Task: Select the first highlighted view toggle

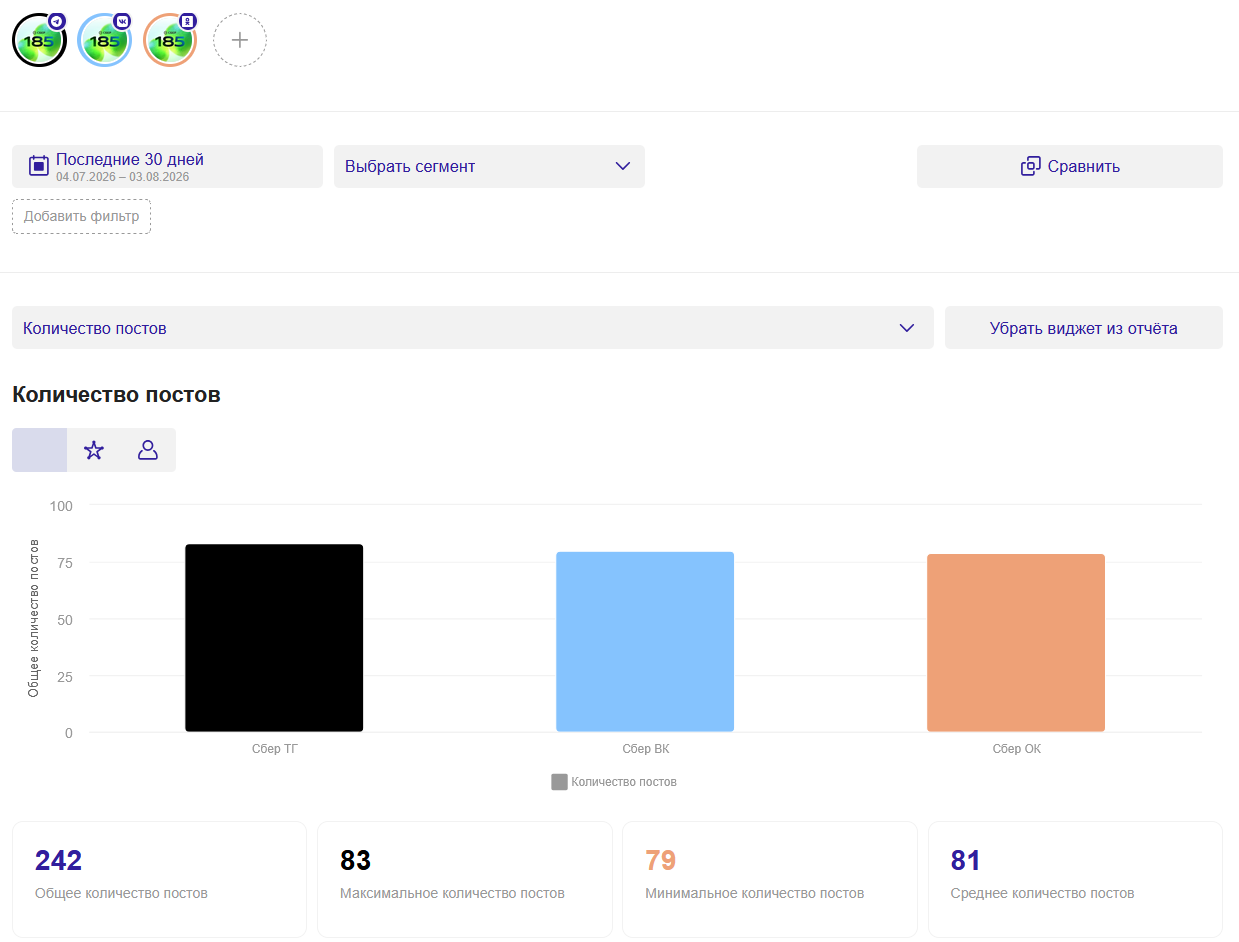Action: tap(40, 450)
